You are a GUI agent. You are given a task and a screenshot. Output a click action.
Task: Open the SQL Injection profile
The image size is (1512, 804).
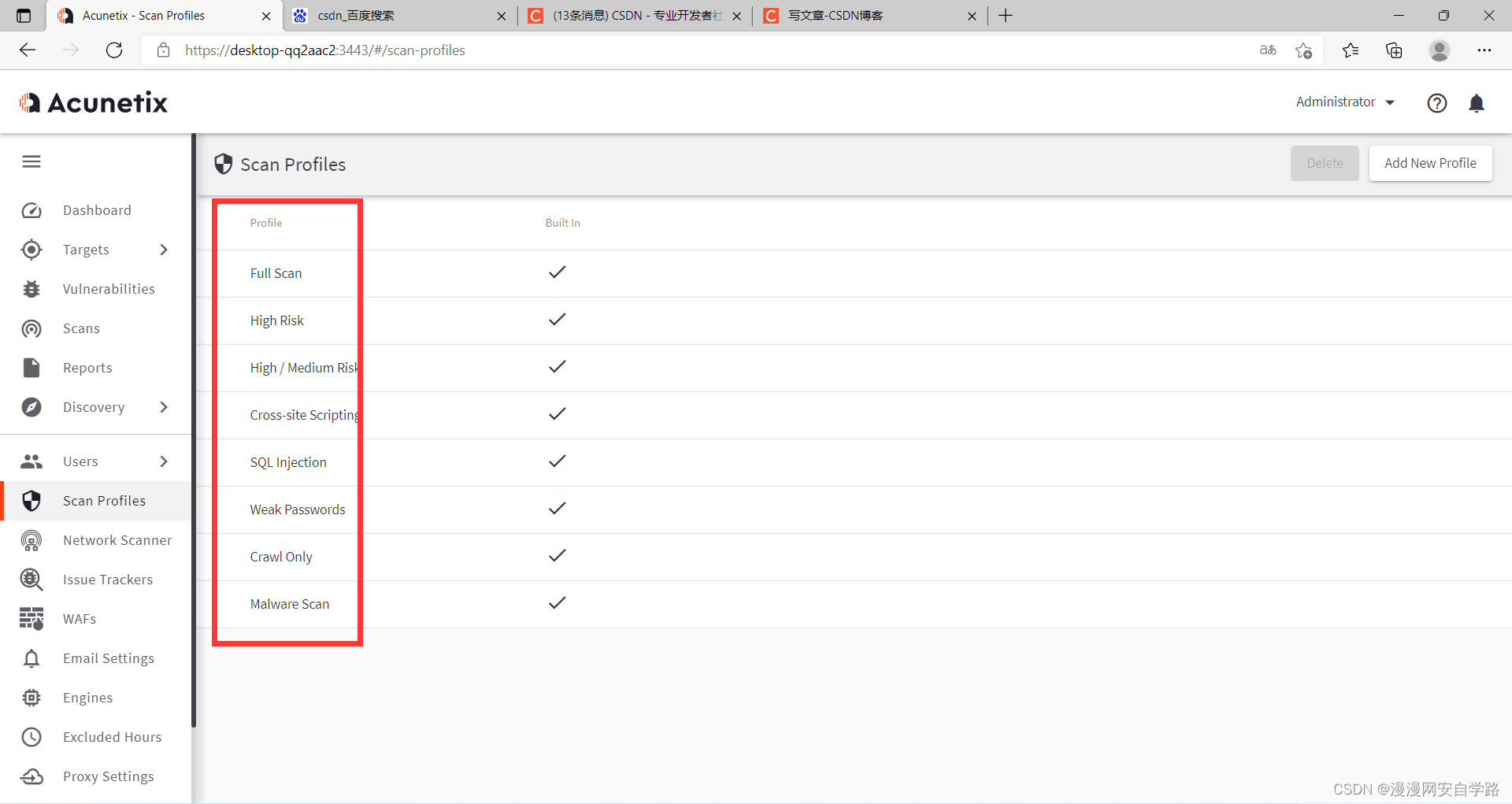click(288, 462)
